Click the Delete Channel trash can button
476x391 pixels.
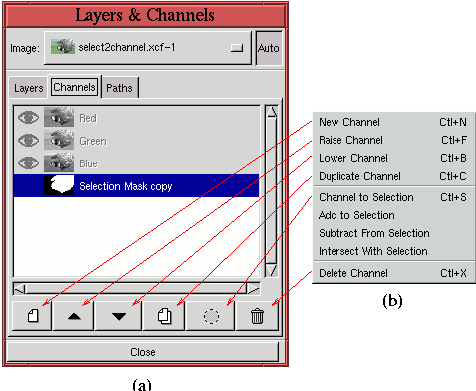coord(257,316)
